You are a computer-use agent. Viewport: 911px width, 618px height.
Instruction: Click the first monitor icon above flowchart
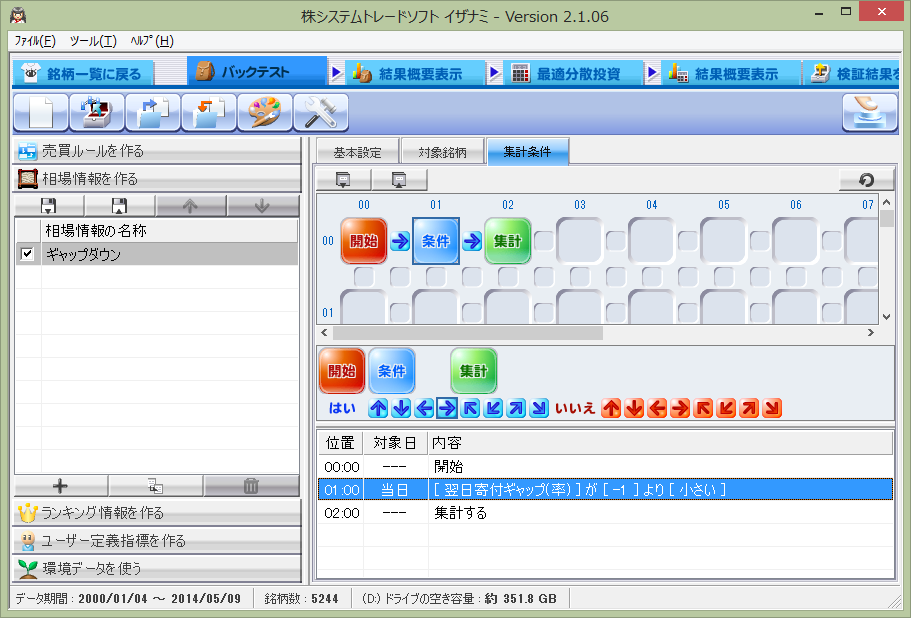coord(343,180)
